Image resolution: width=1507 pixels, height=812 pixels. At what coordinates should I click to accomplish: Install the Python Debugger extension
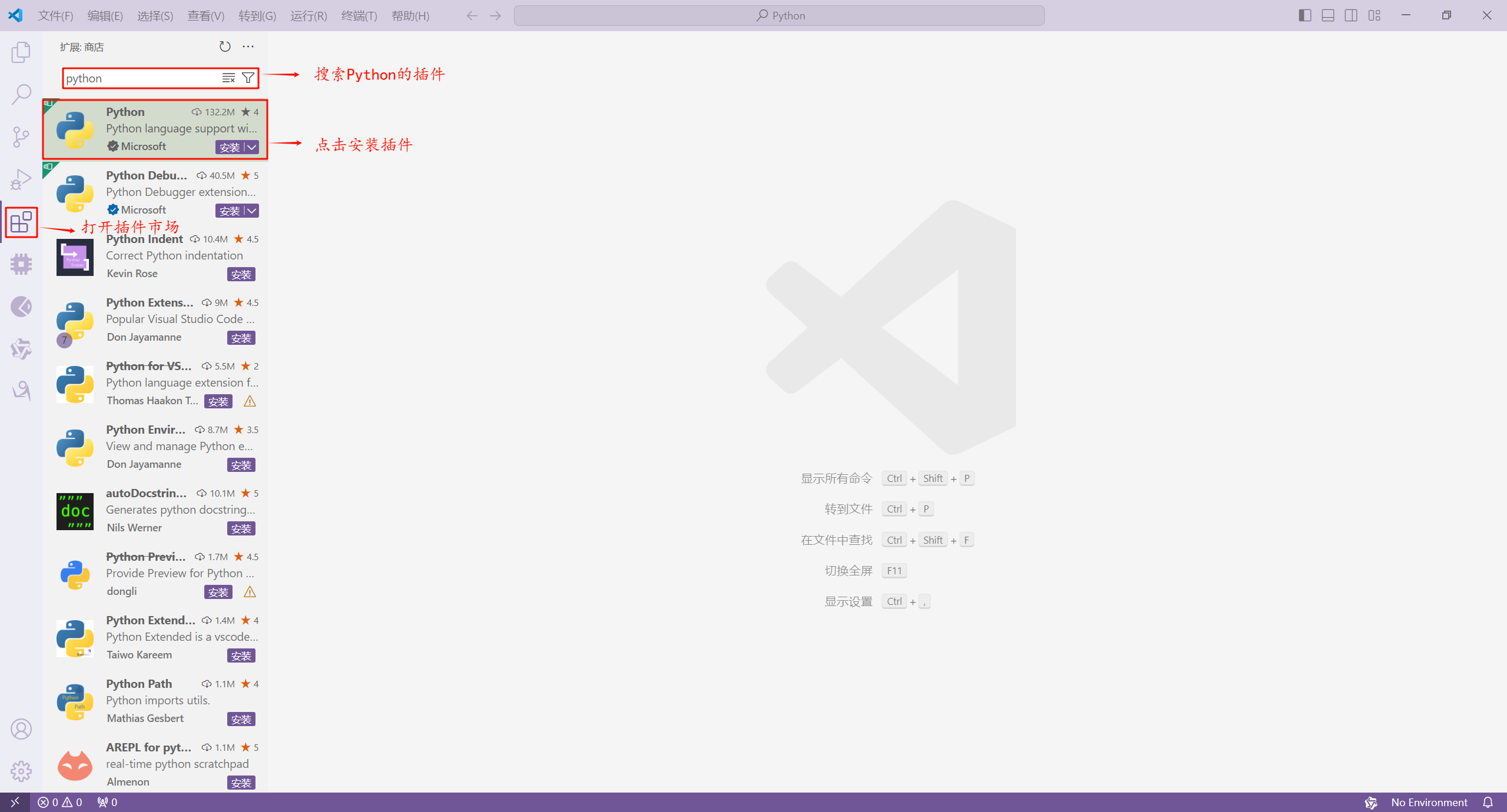(x=230, y=211)
